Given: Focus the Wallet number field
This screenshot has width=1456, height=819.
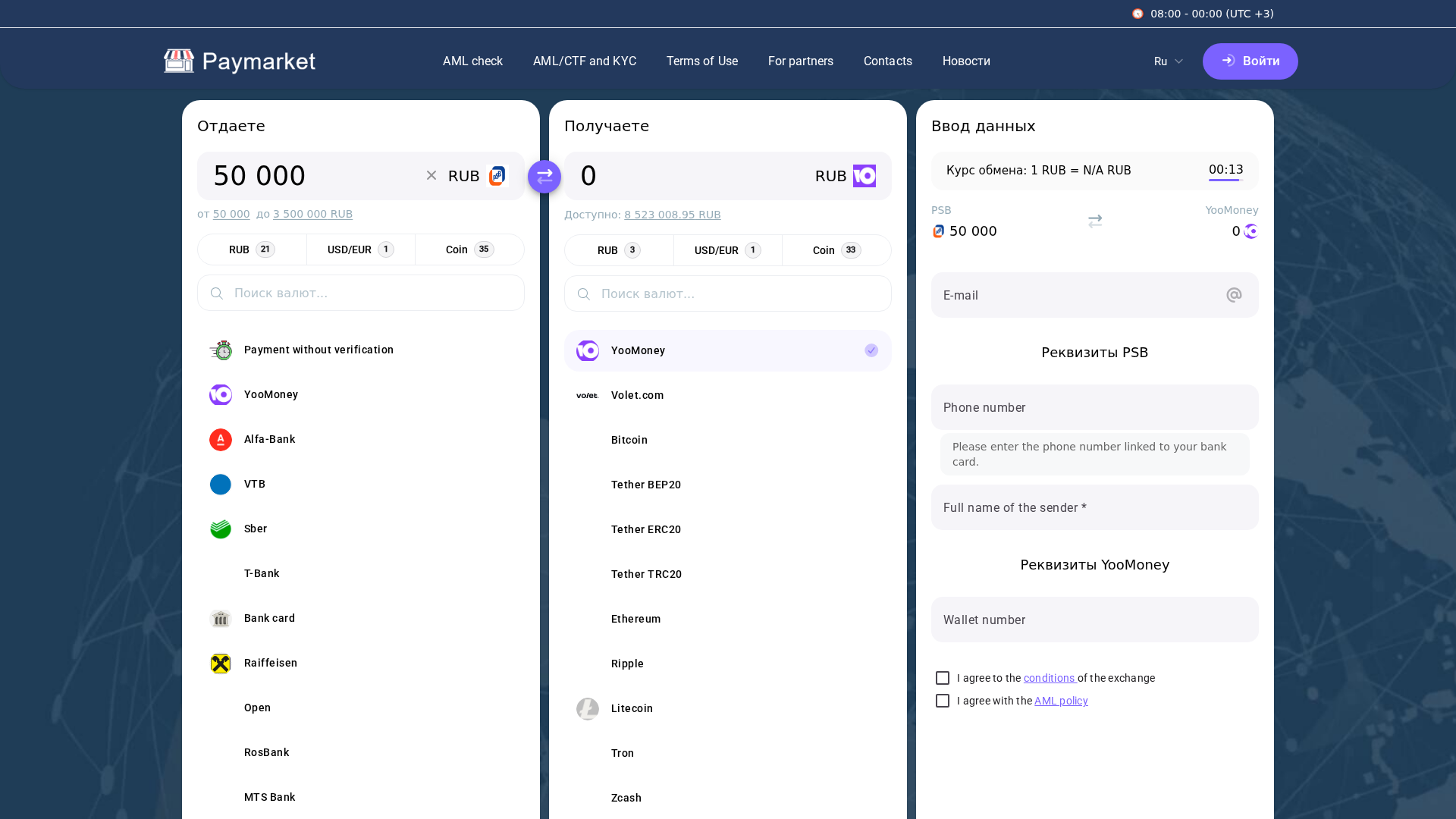Looking at the screenshot, I should (x=1095, y=620).
